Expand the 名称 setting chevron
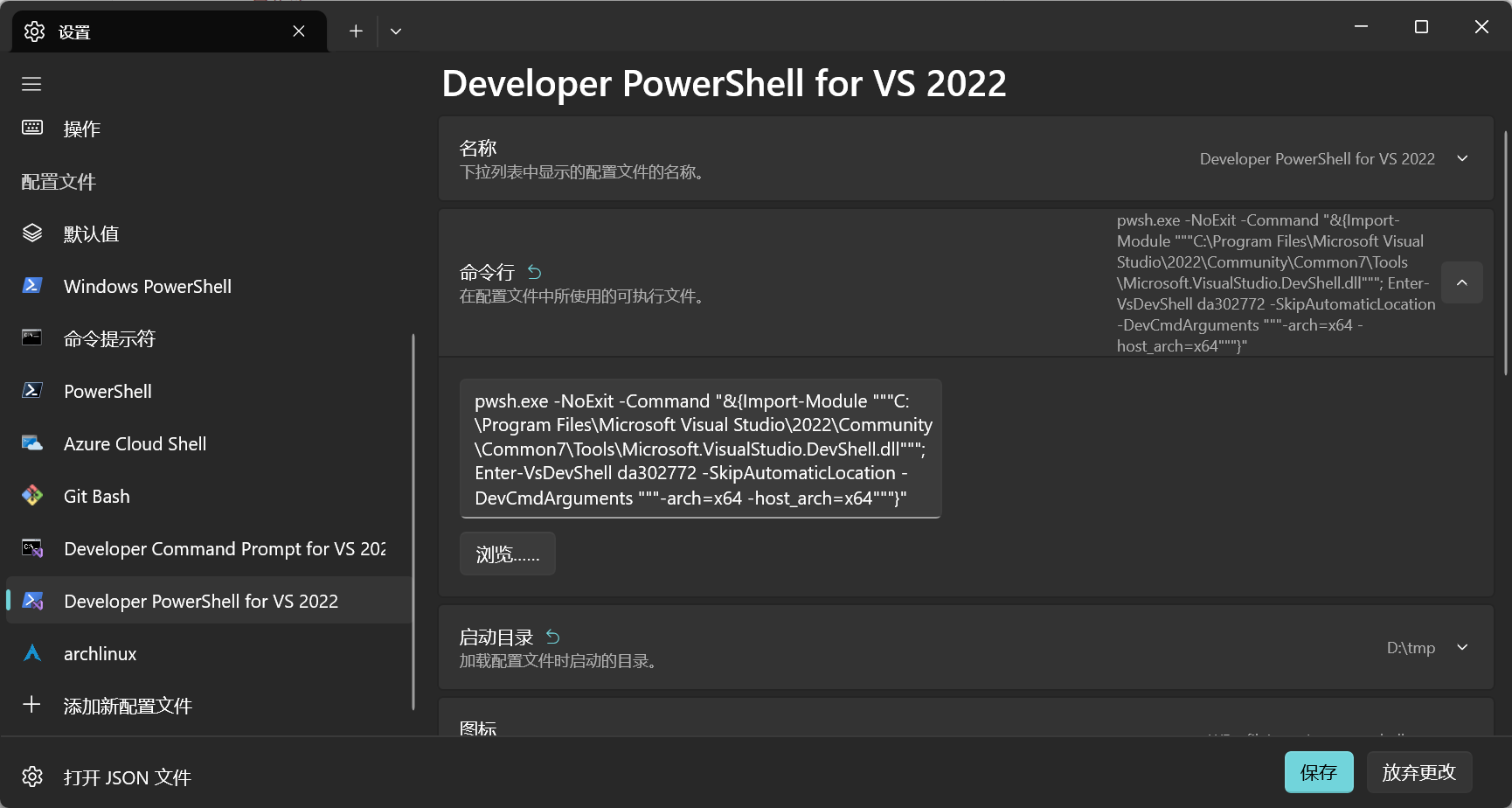This screenshot has width=1512, height=808. 1462,158
